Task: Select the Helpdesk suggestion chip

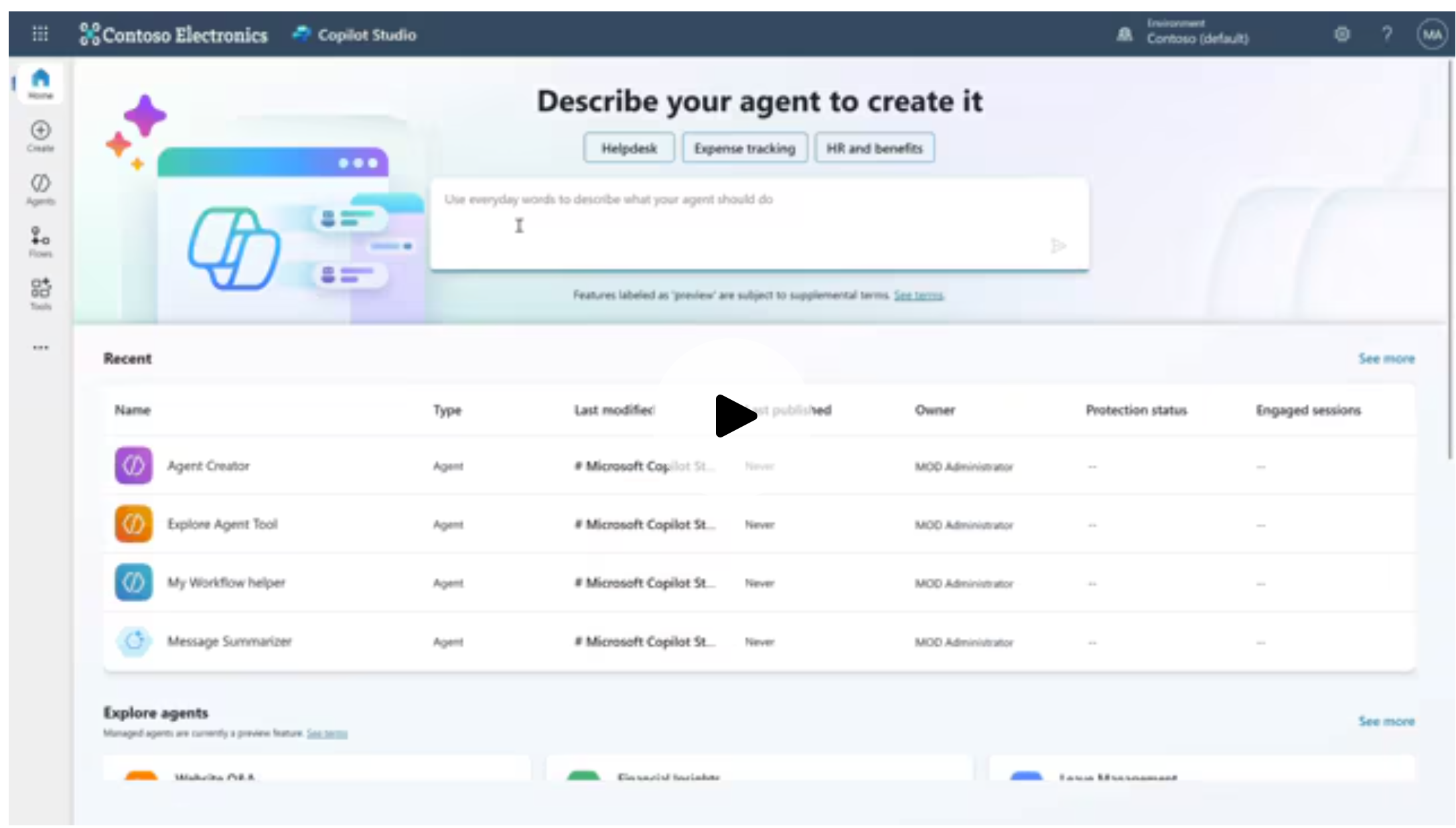Action: tap(629, 148)
